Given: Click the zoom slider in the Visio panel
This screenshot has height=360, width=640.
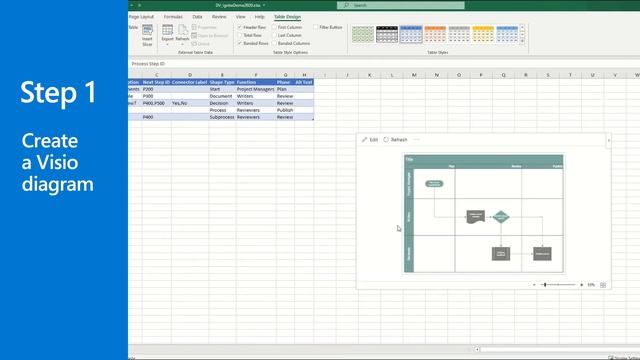Looking at the screenshot, I should click(x=558, y=285).
